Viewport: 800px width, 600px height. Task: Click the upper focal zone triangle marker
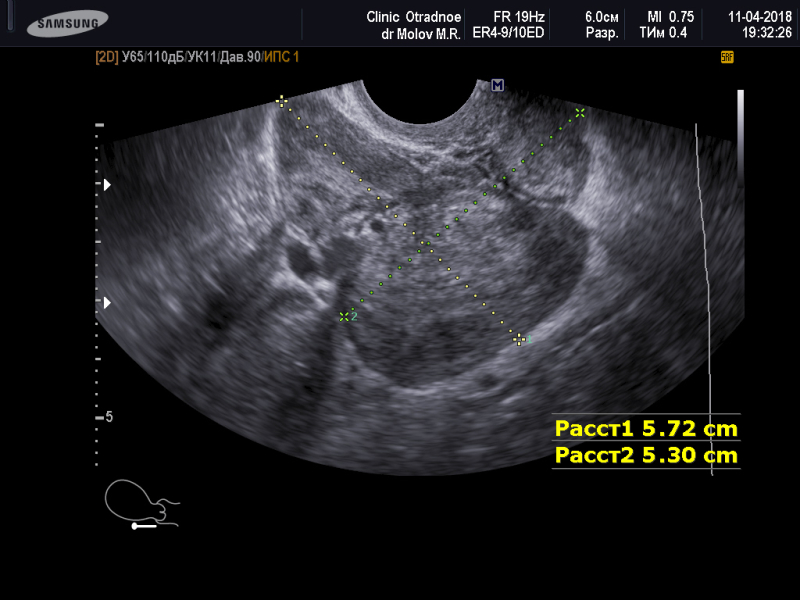tap(107, 185)
